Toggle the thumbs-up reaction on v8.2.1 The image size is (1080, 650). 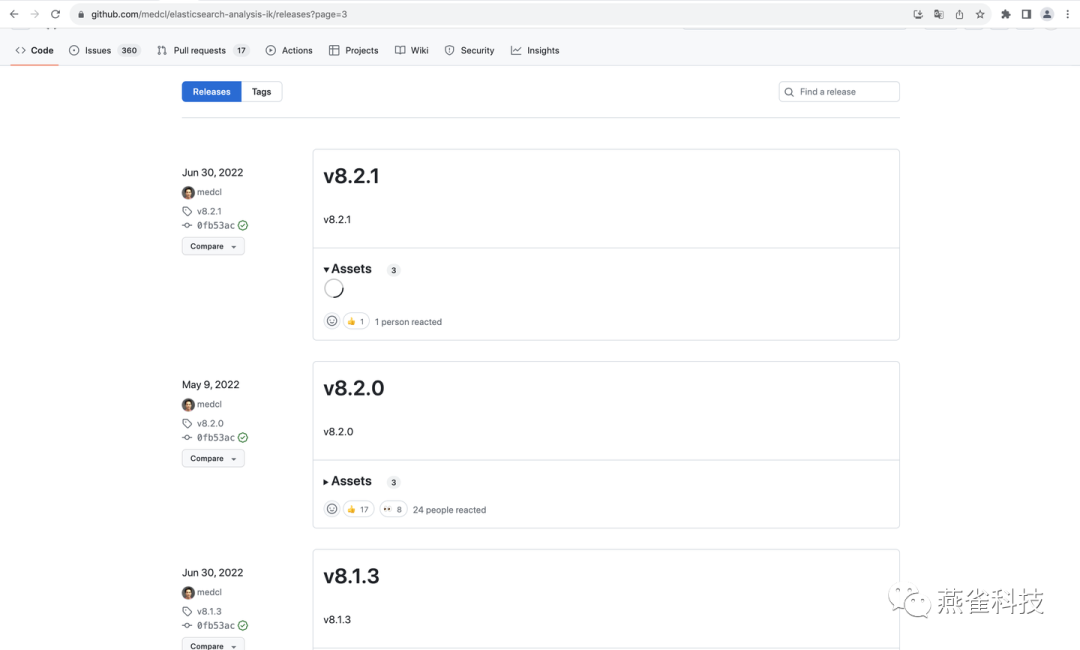pos(357,321)
